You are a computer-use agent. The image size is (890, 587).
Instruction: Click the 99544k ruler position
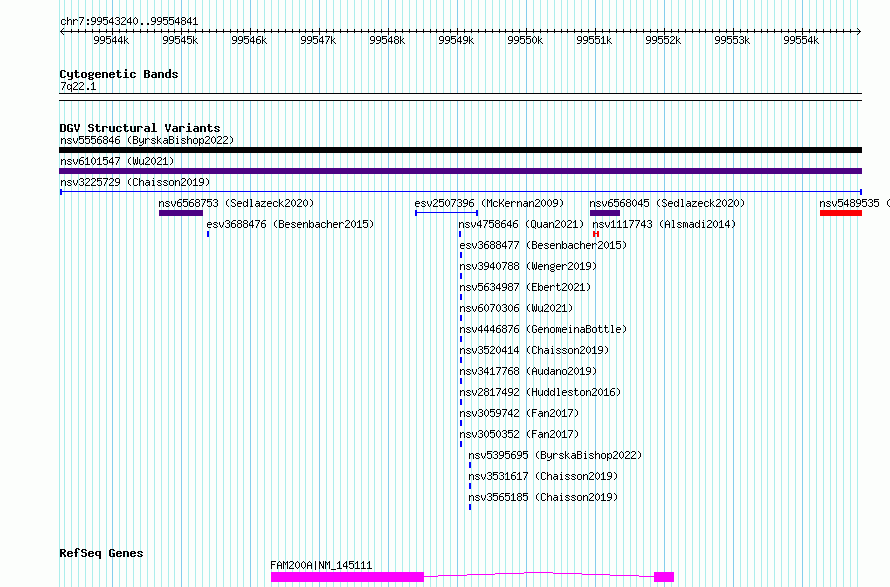click(x=111, y=40)
